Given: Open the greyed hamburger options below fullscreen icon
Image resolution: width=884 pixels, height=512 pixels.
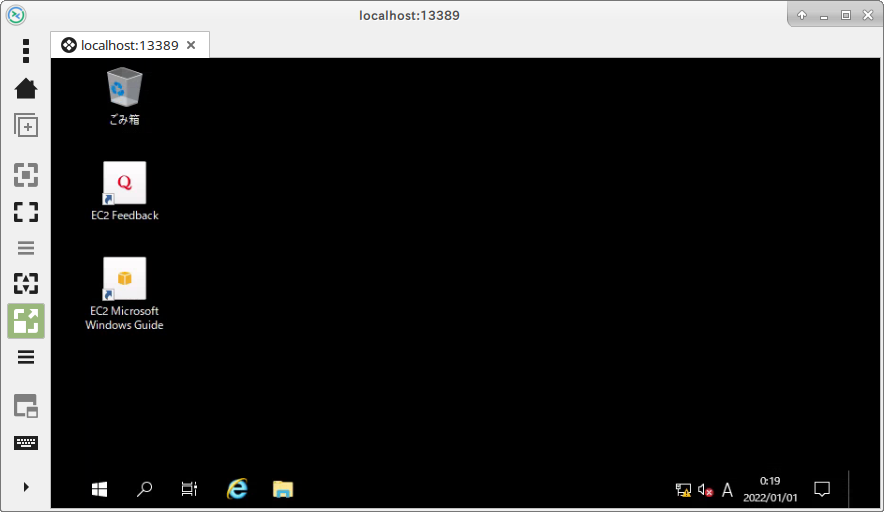Looking at the screenshot, I should pos(26,248).
